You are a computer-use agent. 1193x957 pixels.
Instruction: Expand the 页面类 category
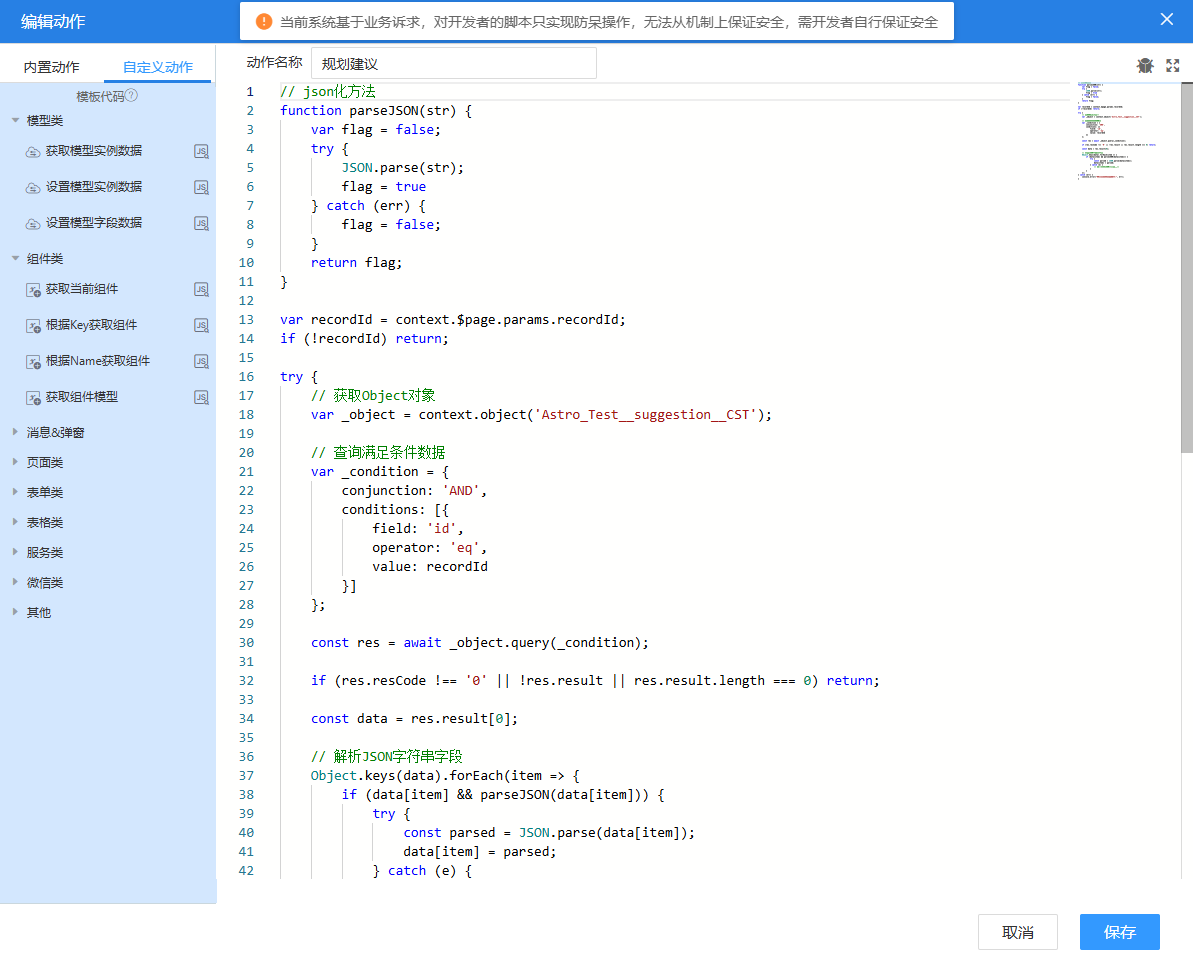[15, 462]
